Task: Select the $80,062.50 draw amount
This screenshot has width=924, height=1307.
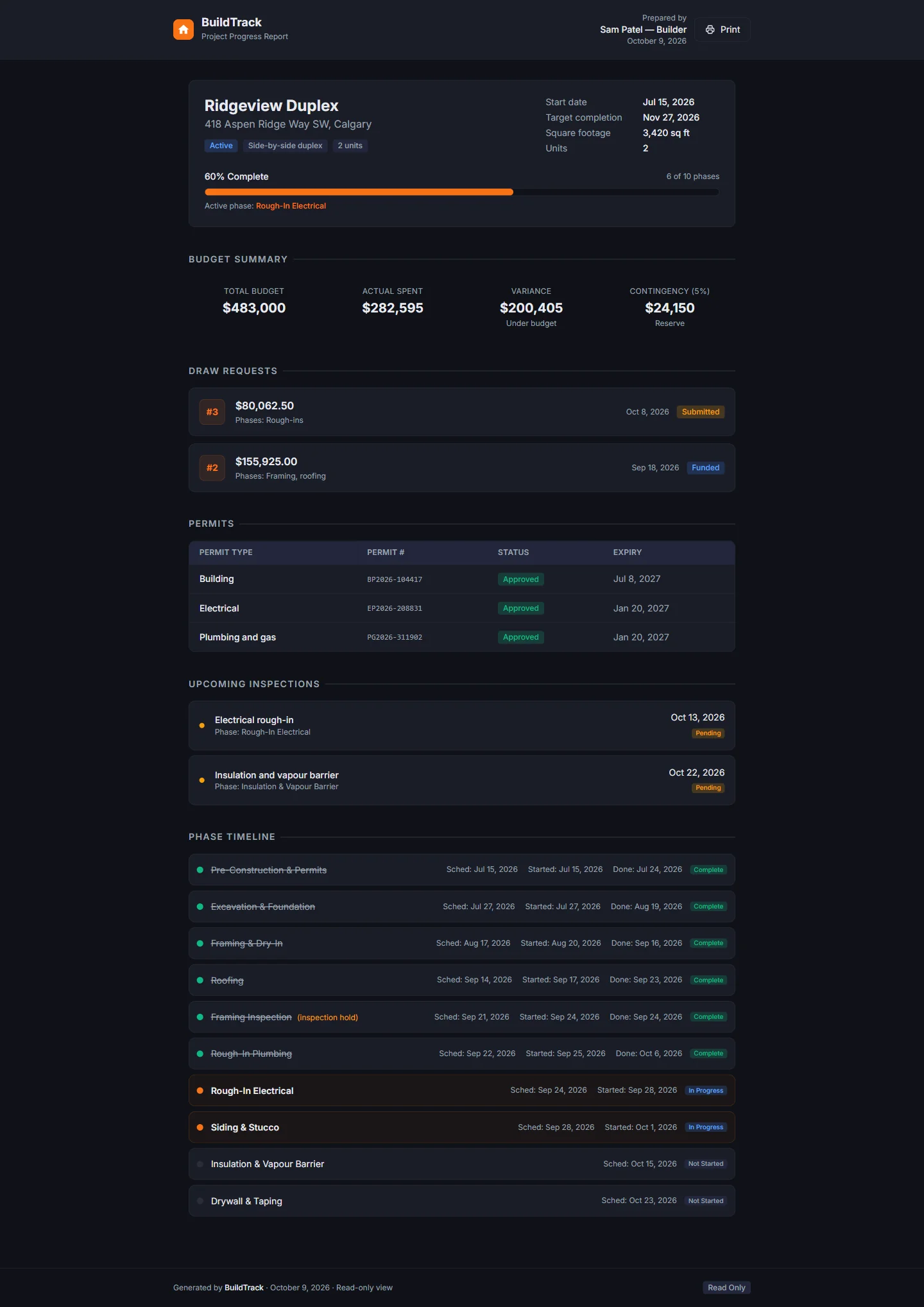Action: click(264, 406)
